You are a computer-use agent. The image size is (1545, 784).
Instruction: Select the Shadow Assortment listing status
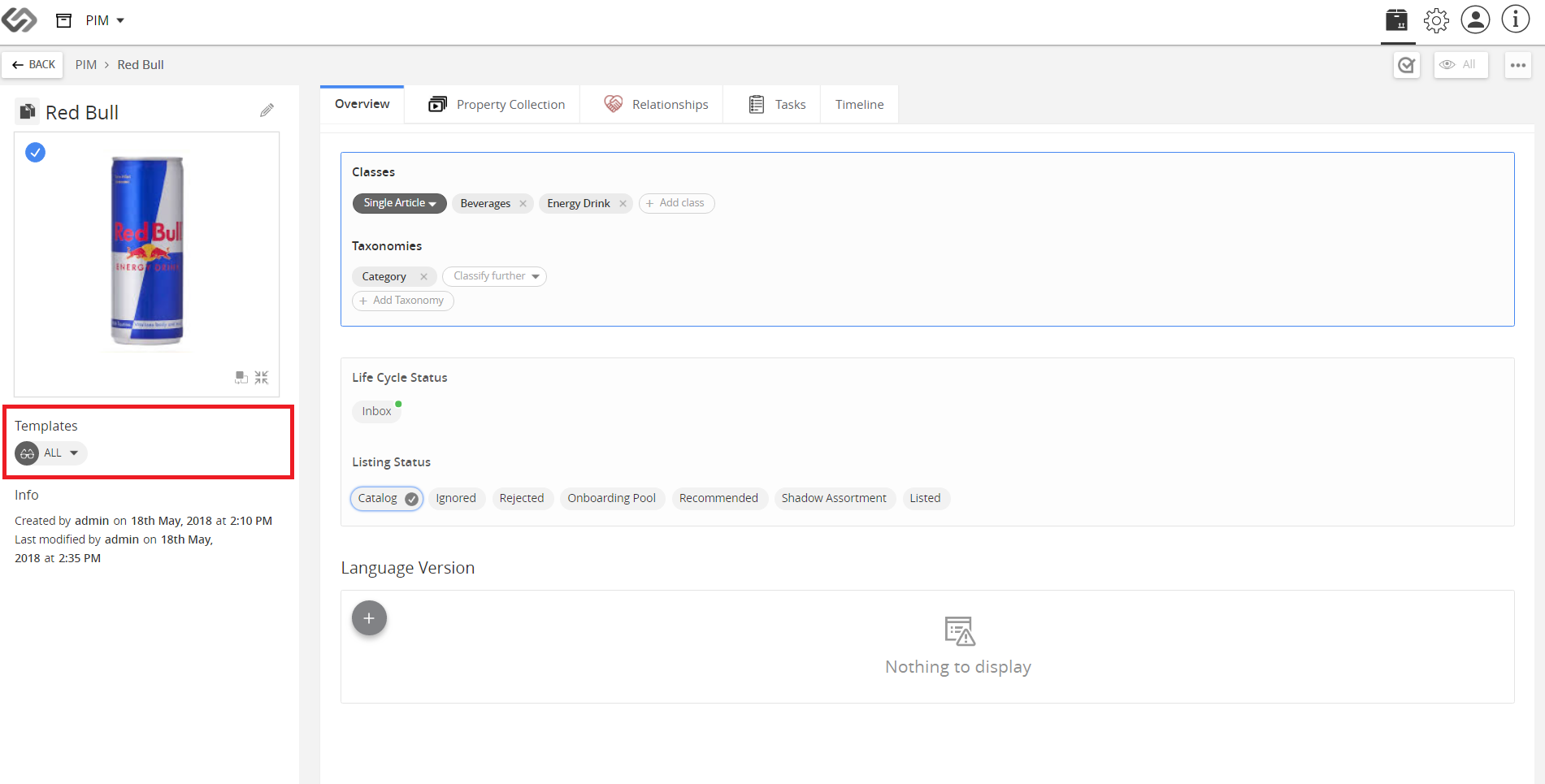point(834,498)
